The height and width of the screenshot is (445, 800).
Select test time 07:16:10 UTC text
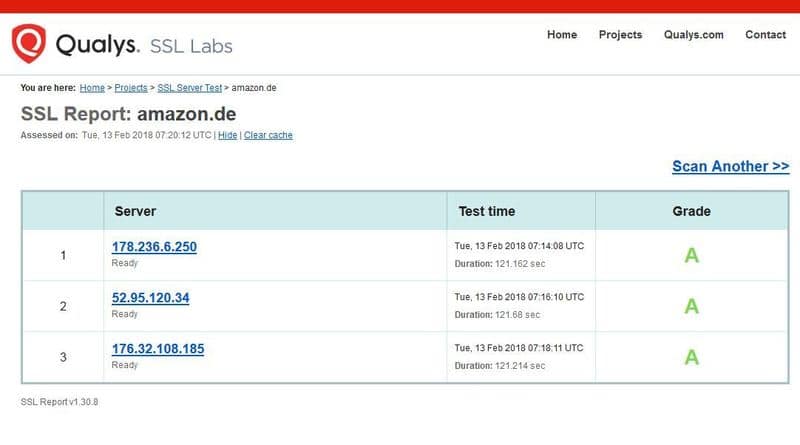[519, 297]
